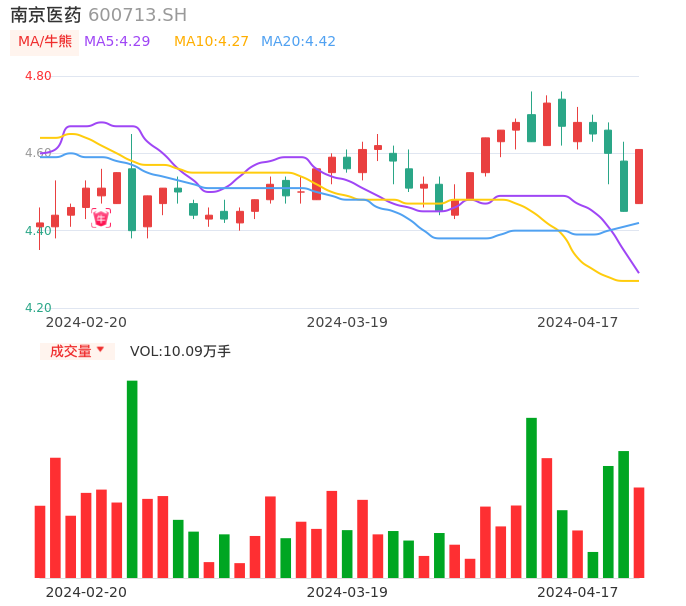The height and width of the screenshot is (606, 686).
Task: Click the stock code 600713.SH
Action: coord(137,15)
